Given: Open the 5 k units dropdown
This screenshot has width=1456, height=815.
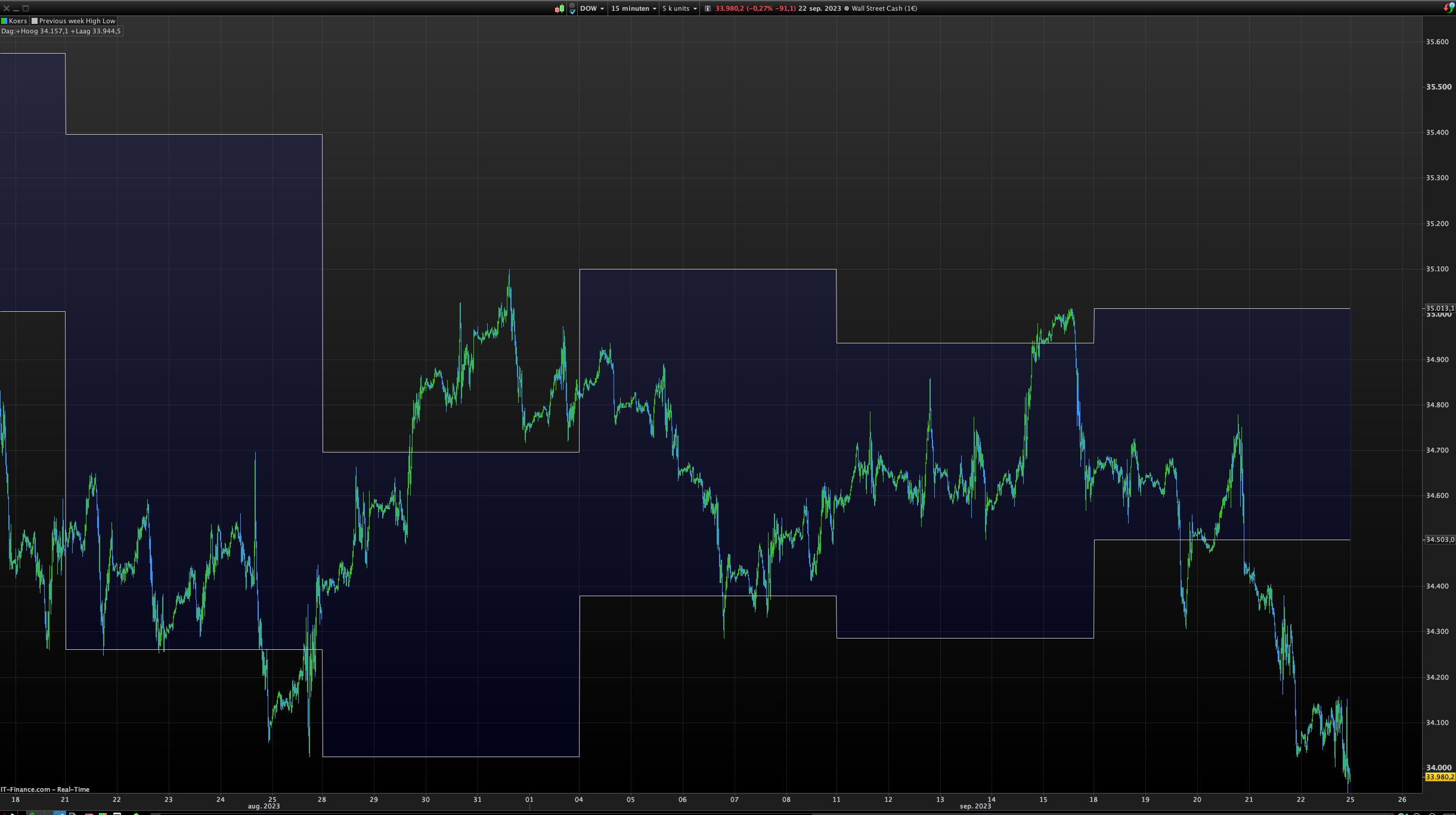Looking at the screenshot, I should coord(679,8).
